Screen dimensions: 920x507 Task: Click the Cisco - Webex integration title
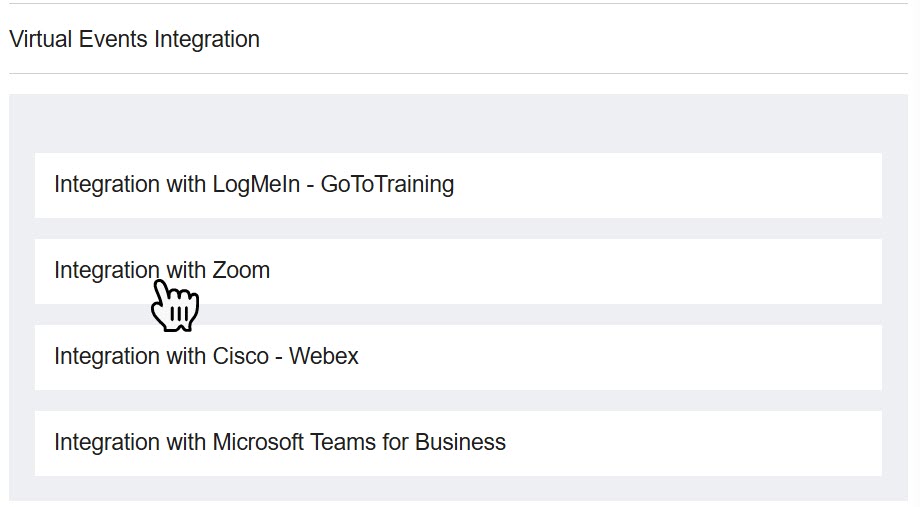tap(206, 357)
